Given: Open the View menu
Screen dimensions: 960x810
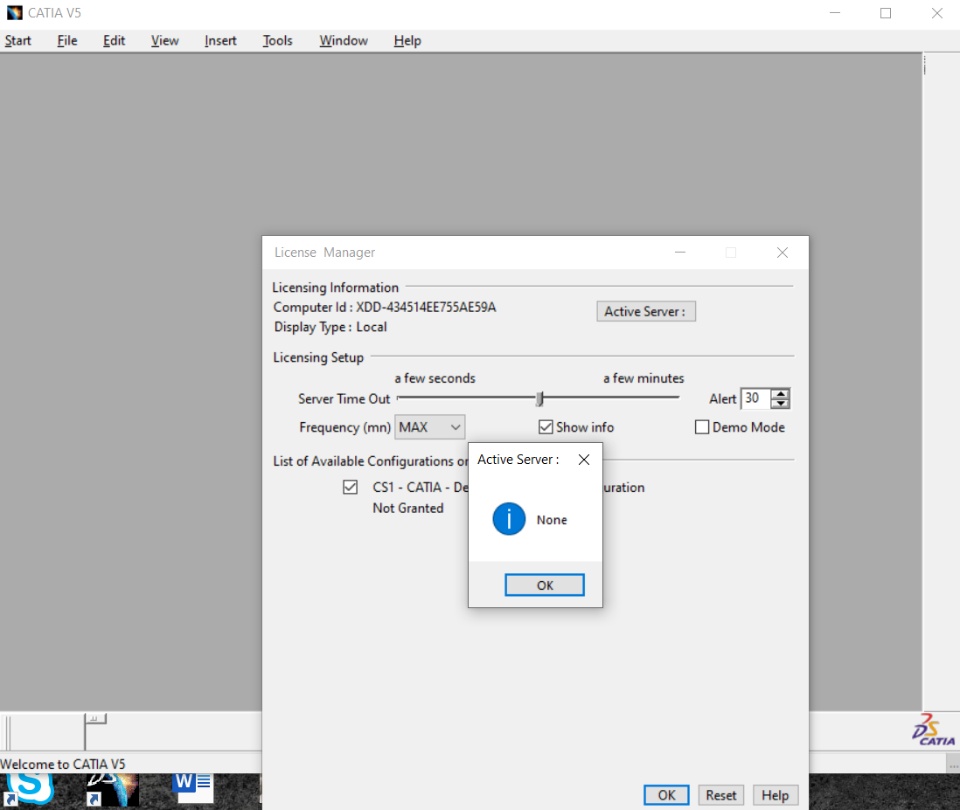Looking at the screenshot, I should click(x=165, y=40).
